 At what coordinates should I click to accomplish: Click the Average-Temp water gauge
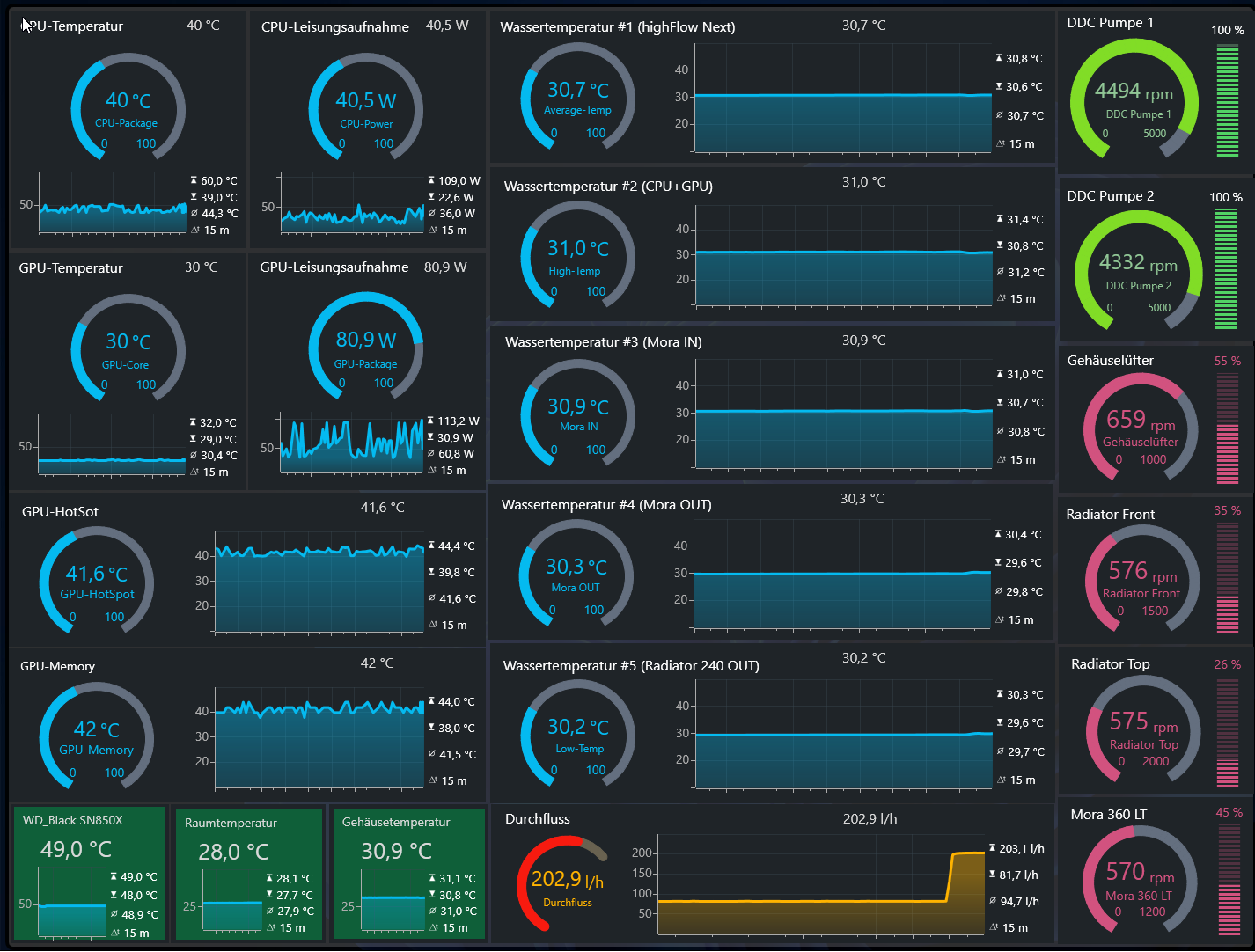(577, 97)
